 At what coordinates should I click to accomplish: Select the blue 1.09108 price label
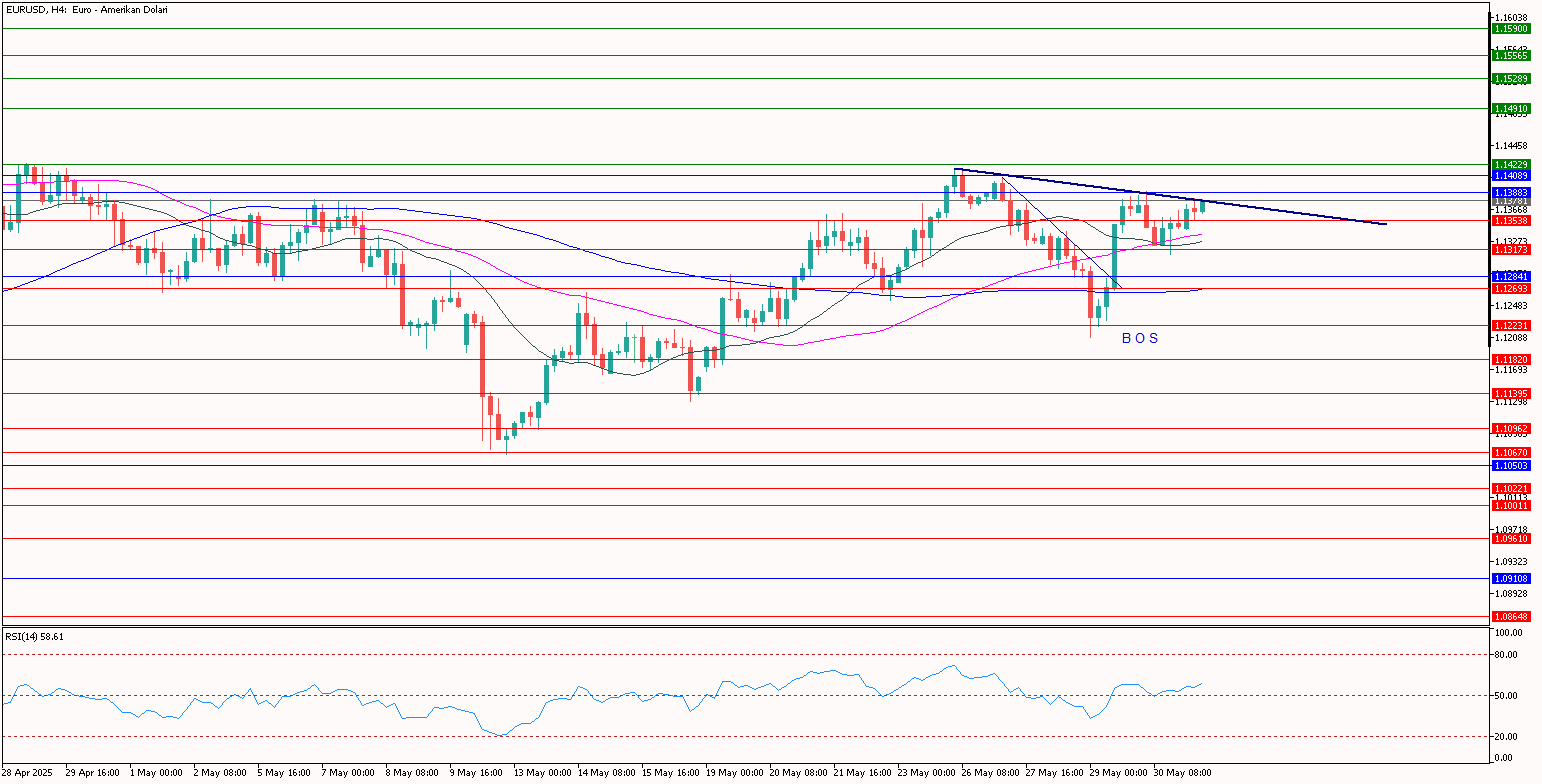[x=1511, y=578]
